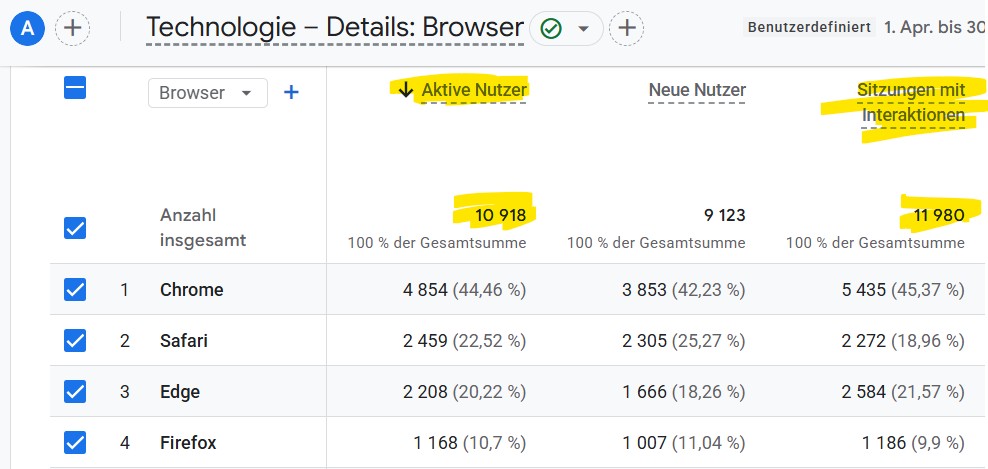Sort by the Neue Nutzer column
Screen dimensions: 988x469
point(697,91)
